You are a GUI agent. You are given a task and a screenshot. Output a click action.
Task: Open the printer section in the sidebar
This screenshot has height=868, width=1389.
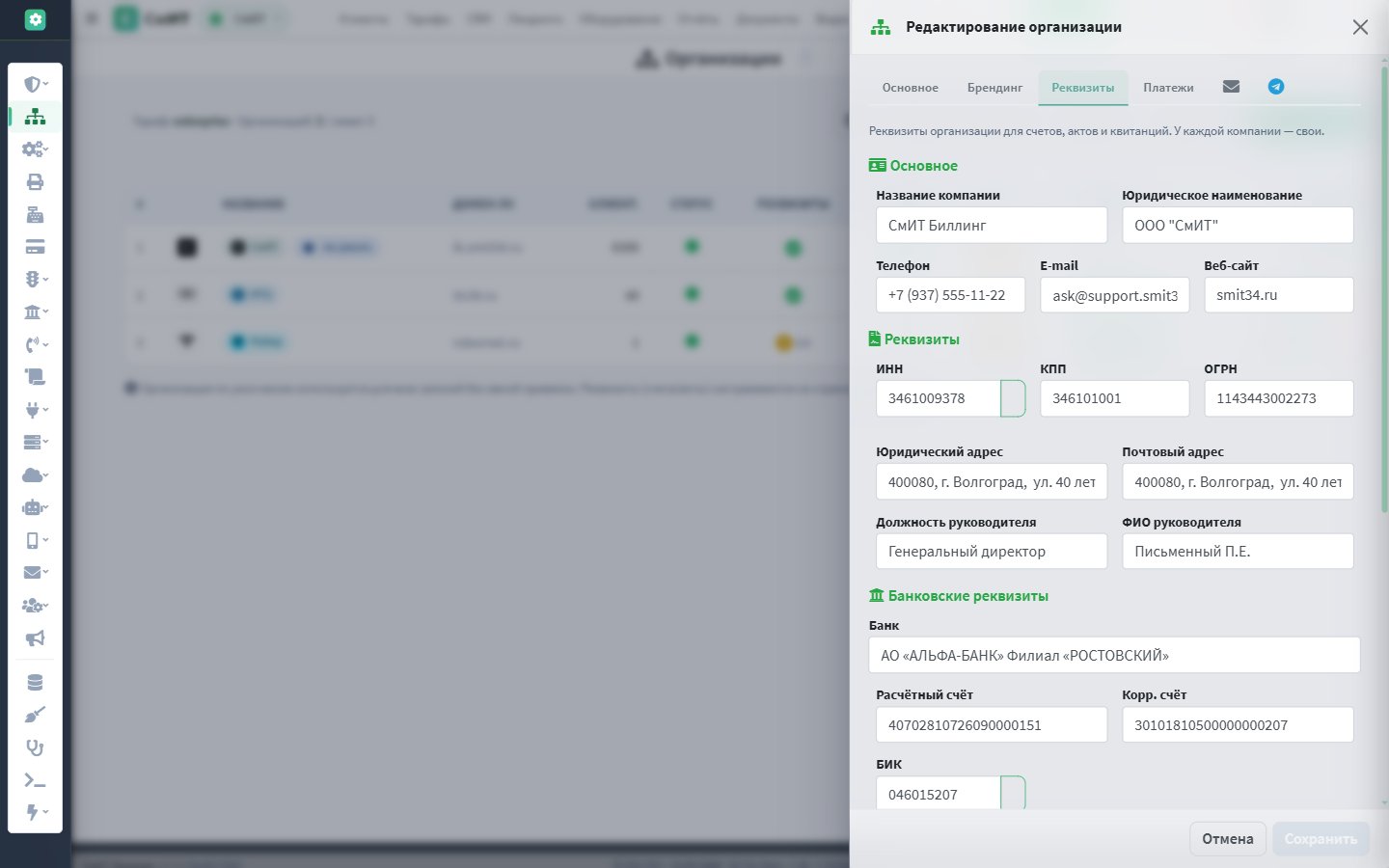35,182
